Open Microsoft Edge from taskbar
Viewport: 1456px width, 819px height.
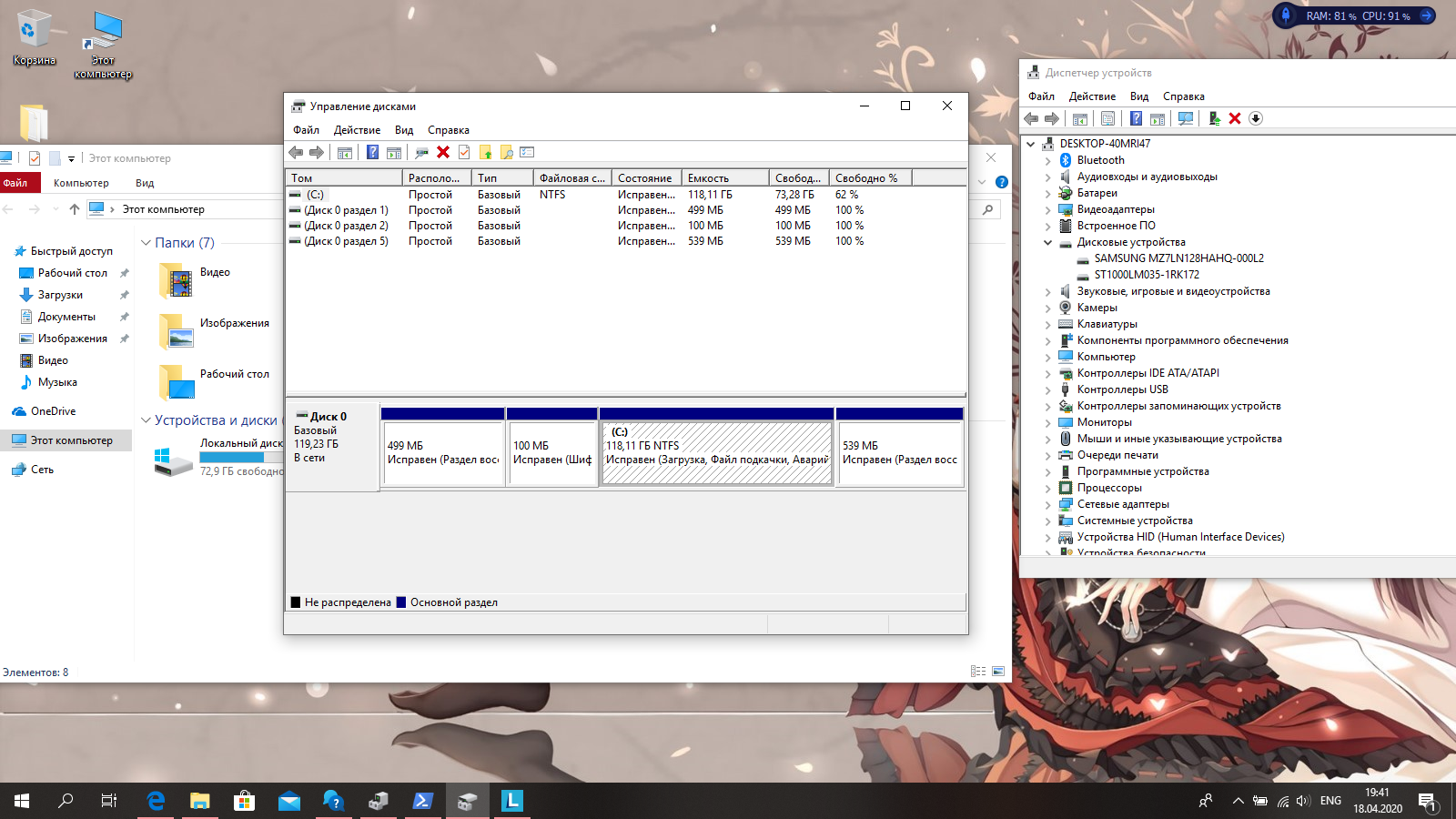tap(156, 801)
